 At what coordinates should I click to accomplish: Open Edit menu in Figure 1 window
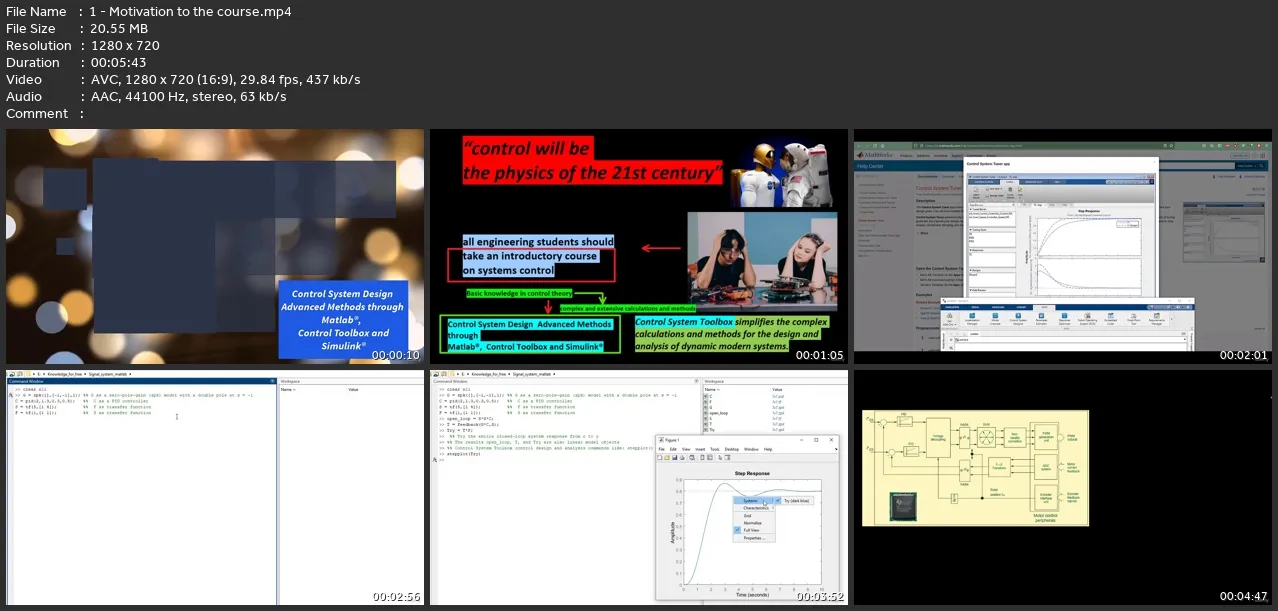673,449
